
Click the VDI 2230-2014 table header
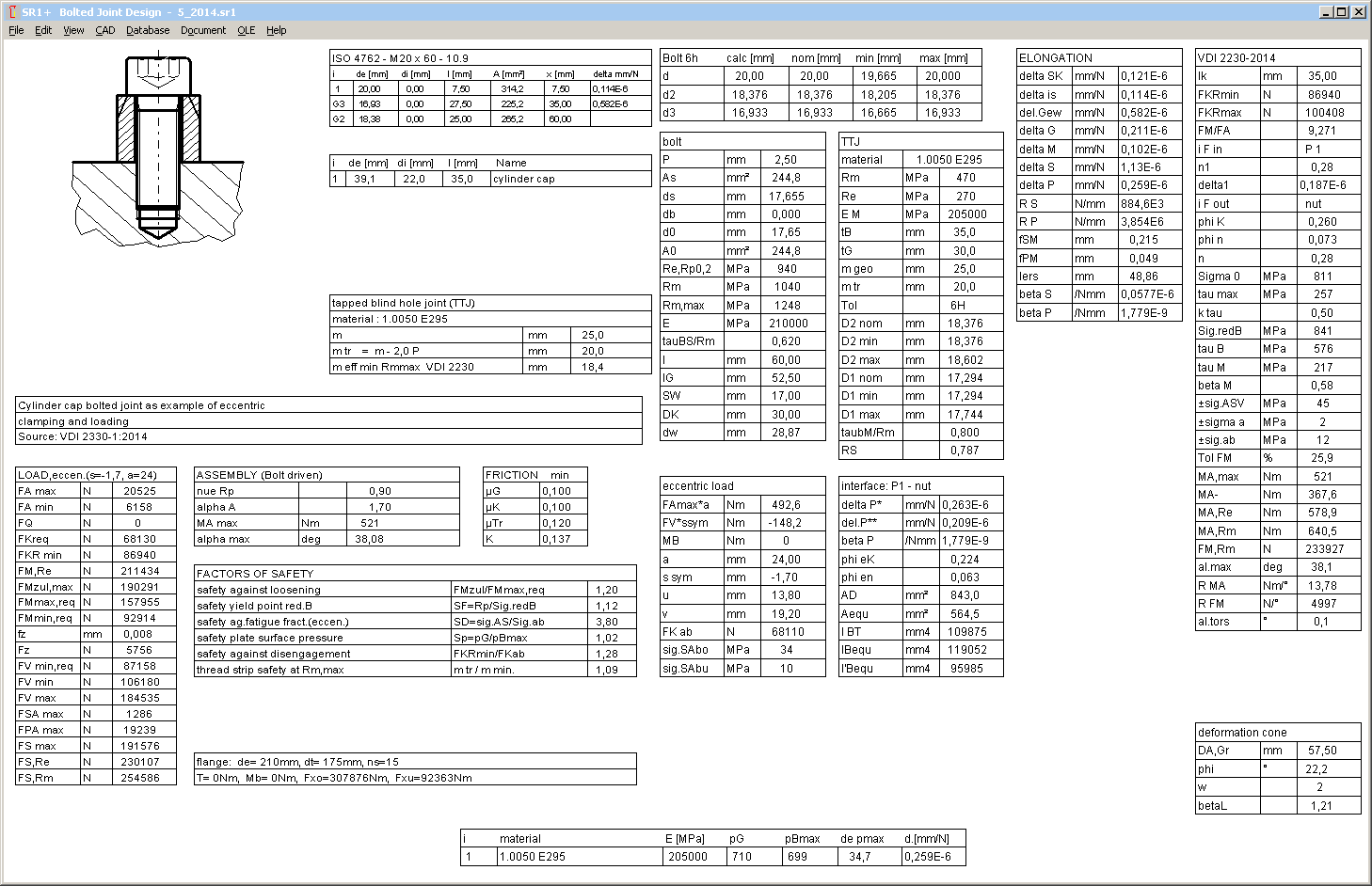point(1236,58)
